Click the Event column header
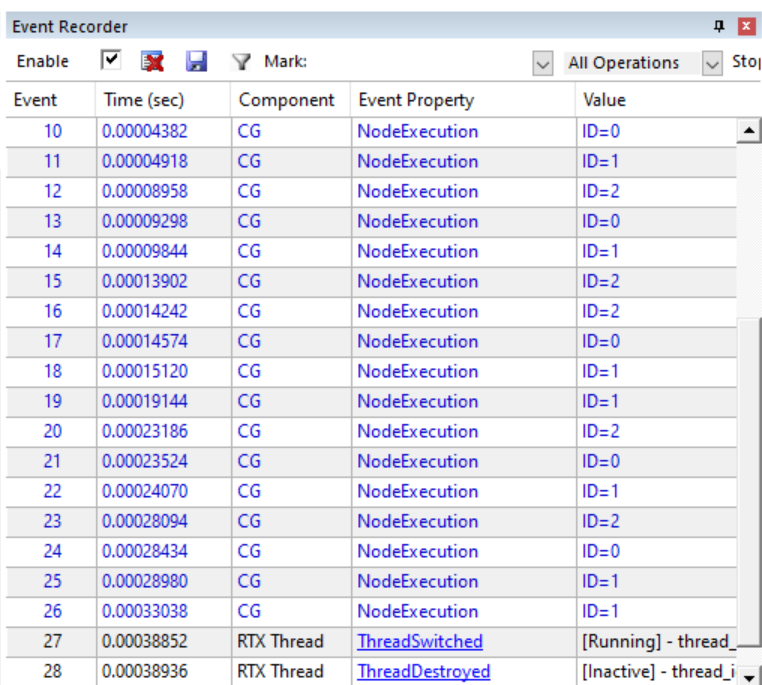The image size is (762, 685). click(35, 100)
